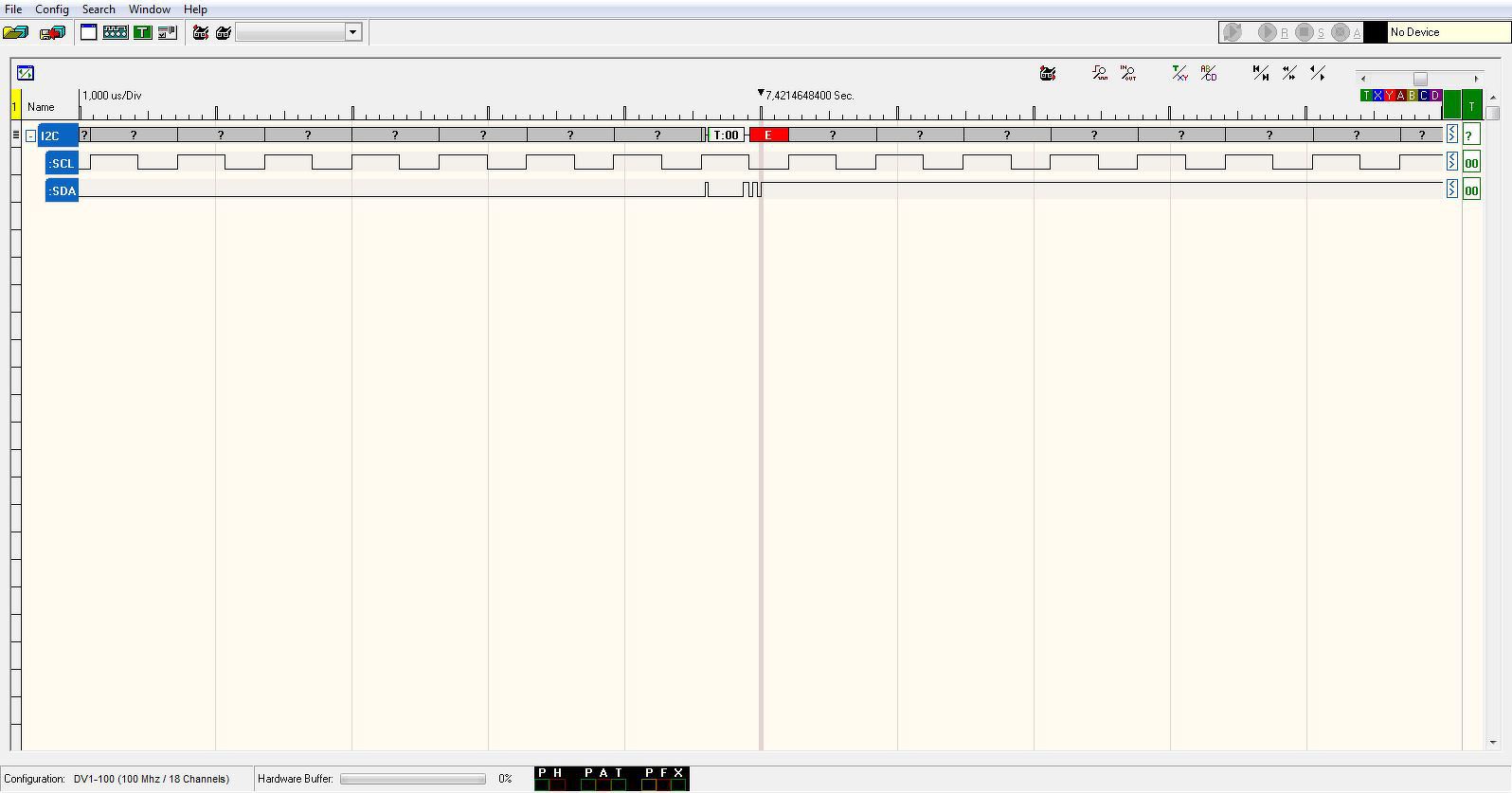Screen dimensions: 1512x793
Task: Click the zoom IN/OUT magnifier icon
Action: (1127, 73)
